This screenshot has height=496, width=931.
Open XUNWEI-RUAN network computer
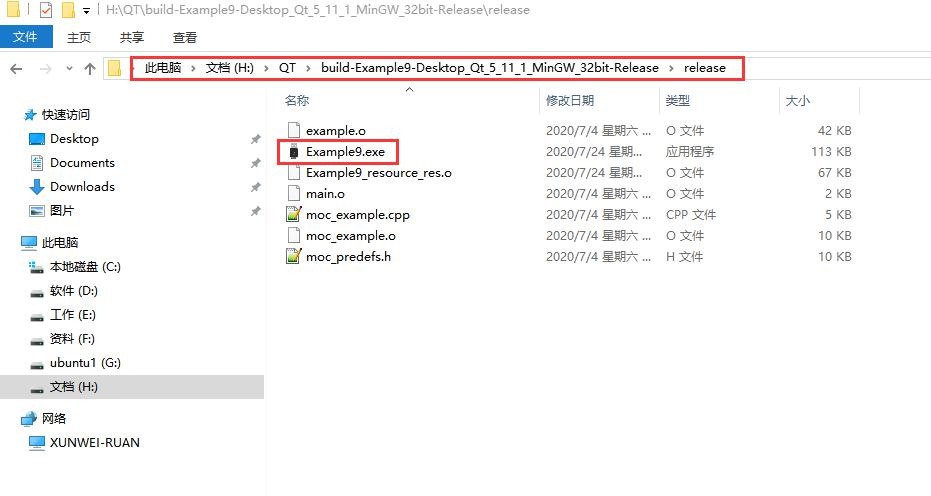[95, 443]
